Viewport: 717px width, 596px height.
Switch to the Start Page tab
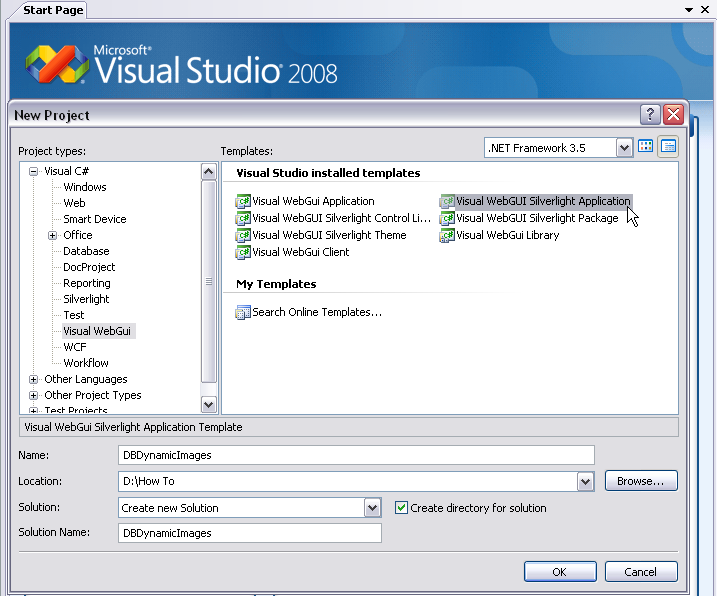pos(53,10)
